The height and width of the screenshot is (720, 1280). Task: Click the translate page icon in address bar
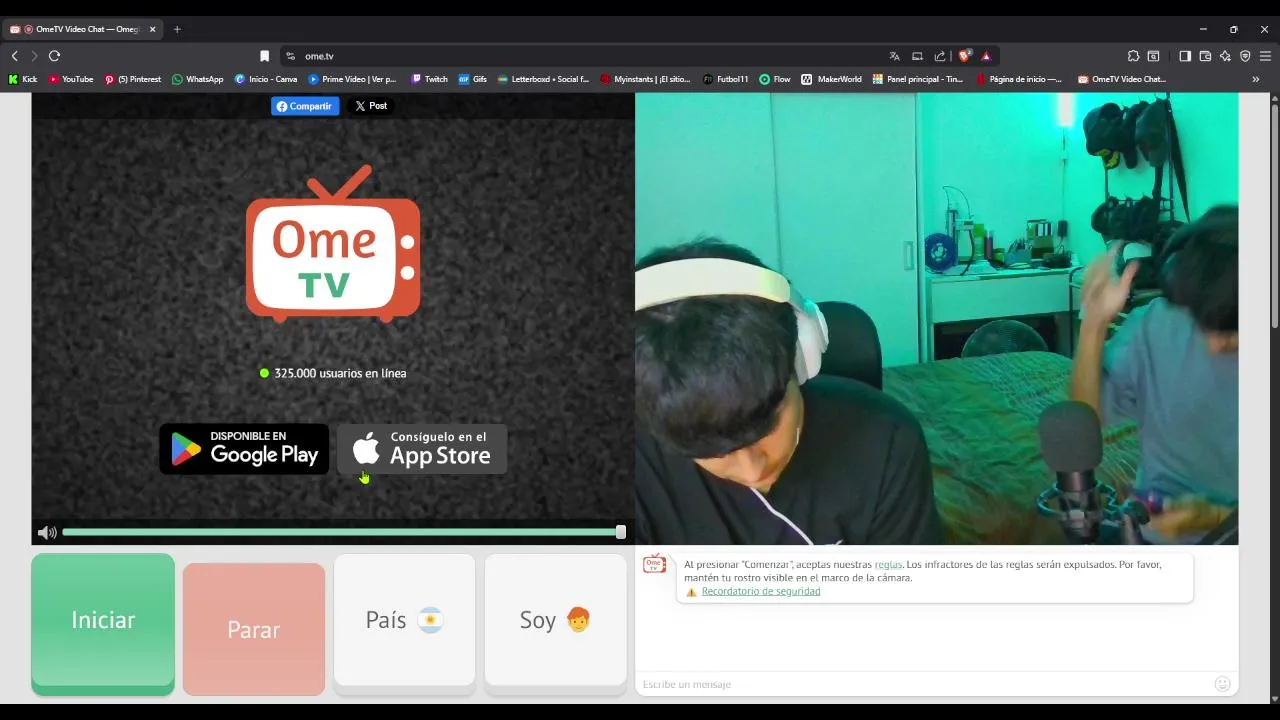pos(894,56)
